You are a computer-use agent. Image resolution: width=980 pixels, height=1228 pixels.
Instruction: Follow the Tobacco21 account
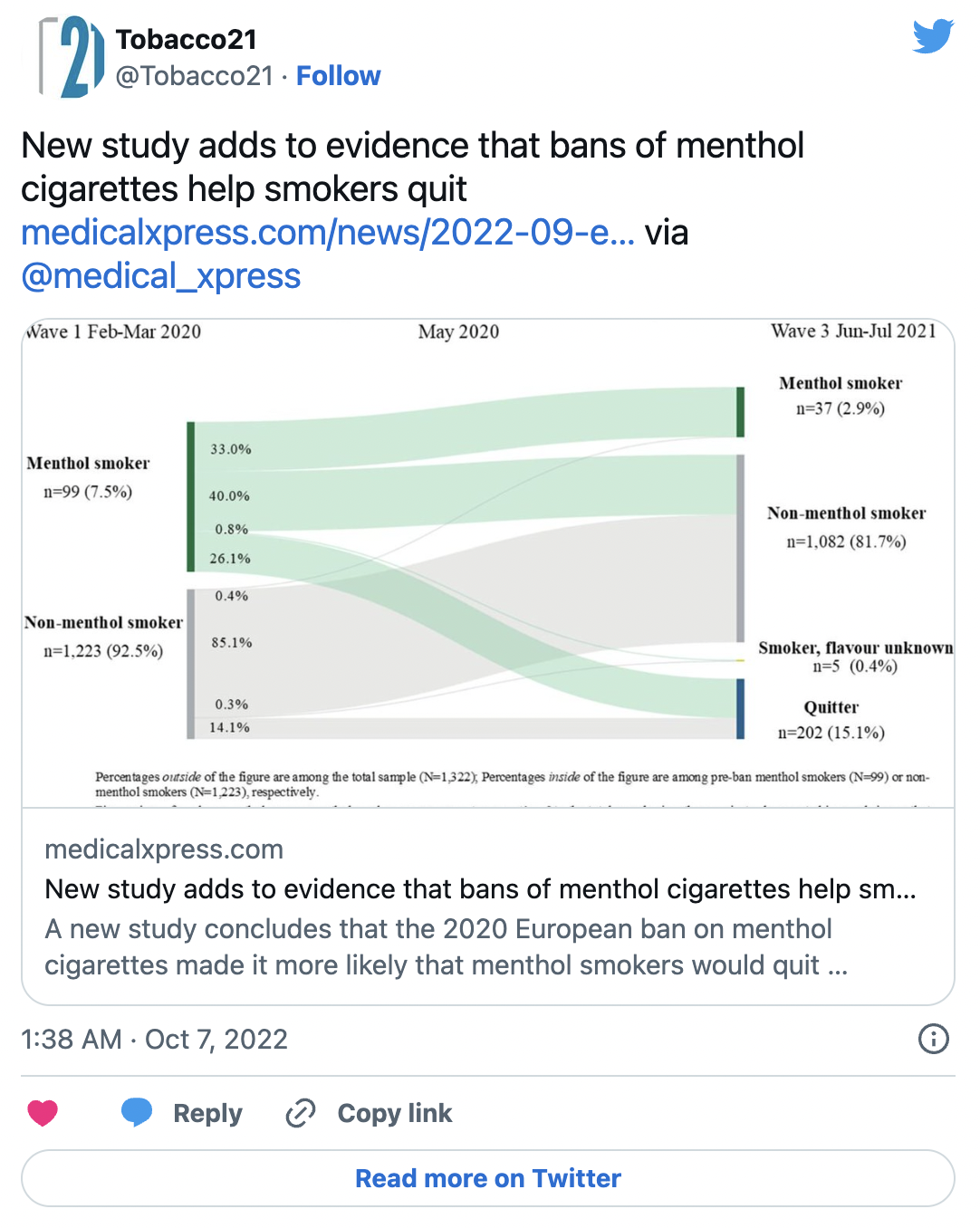tap(338, 75)
